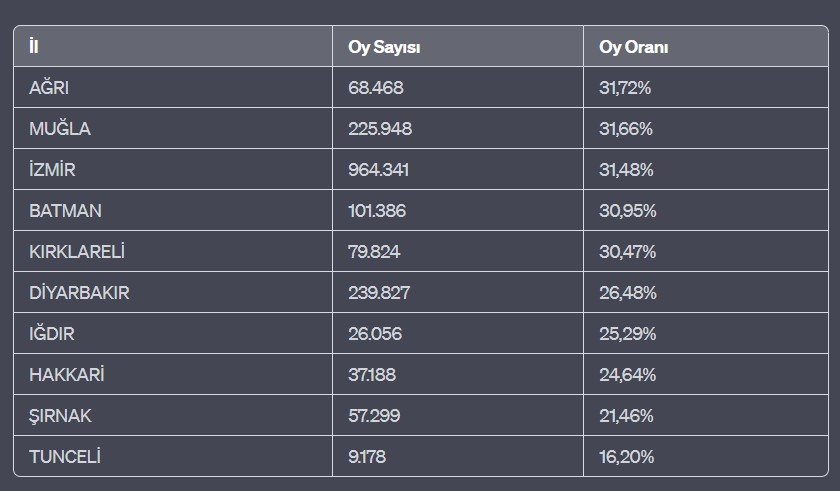Screen dimensions: 840x491
Task: Click the İZMİR row name
Action: point(52,170)
